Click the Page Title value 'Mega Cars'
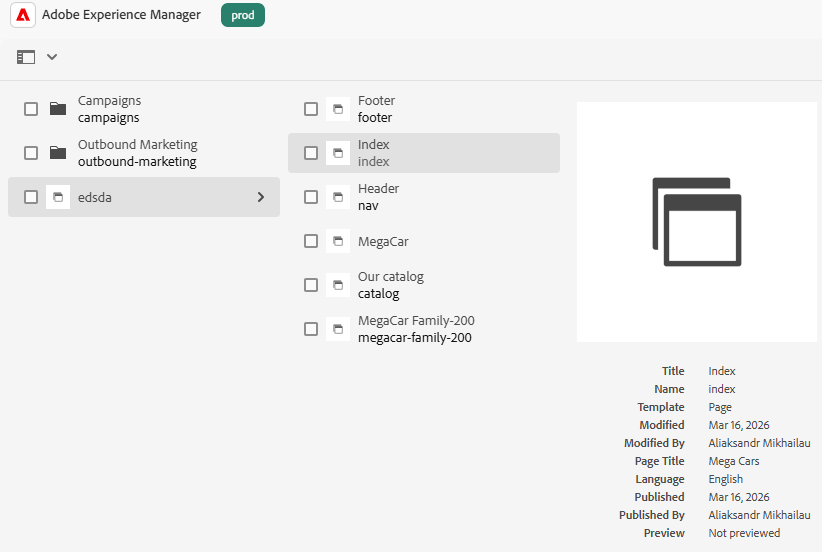The height and width of the screenshot is (552, 822). [x=733, y=461]
